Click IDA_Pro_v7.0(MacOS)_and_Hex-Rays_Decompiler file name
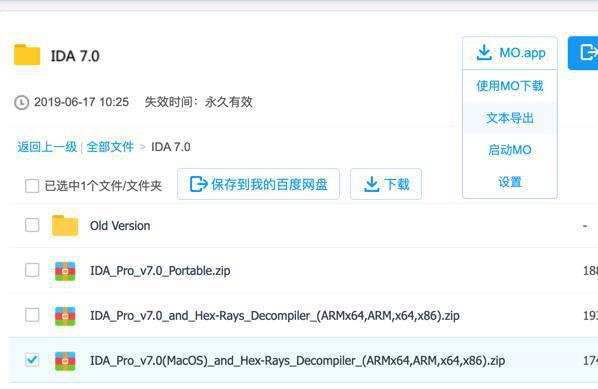Screen dimensions: 598x389 pos(297,361)
